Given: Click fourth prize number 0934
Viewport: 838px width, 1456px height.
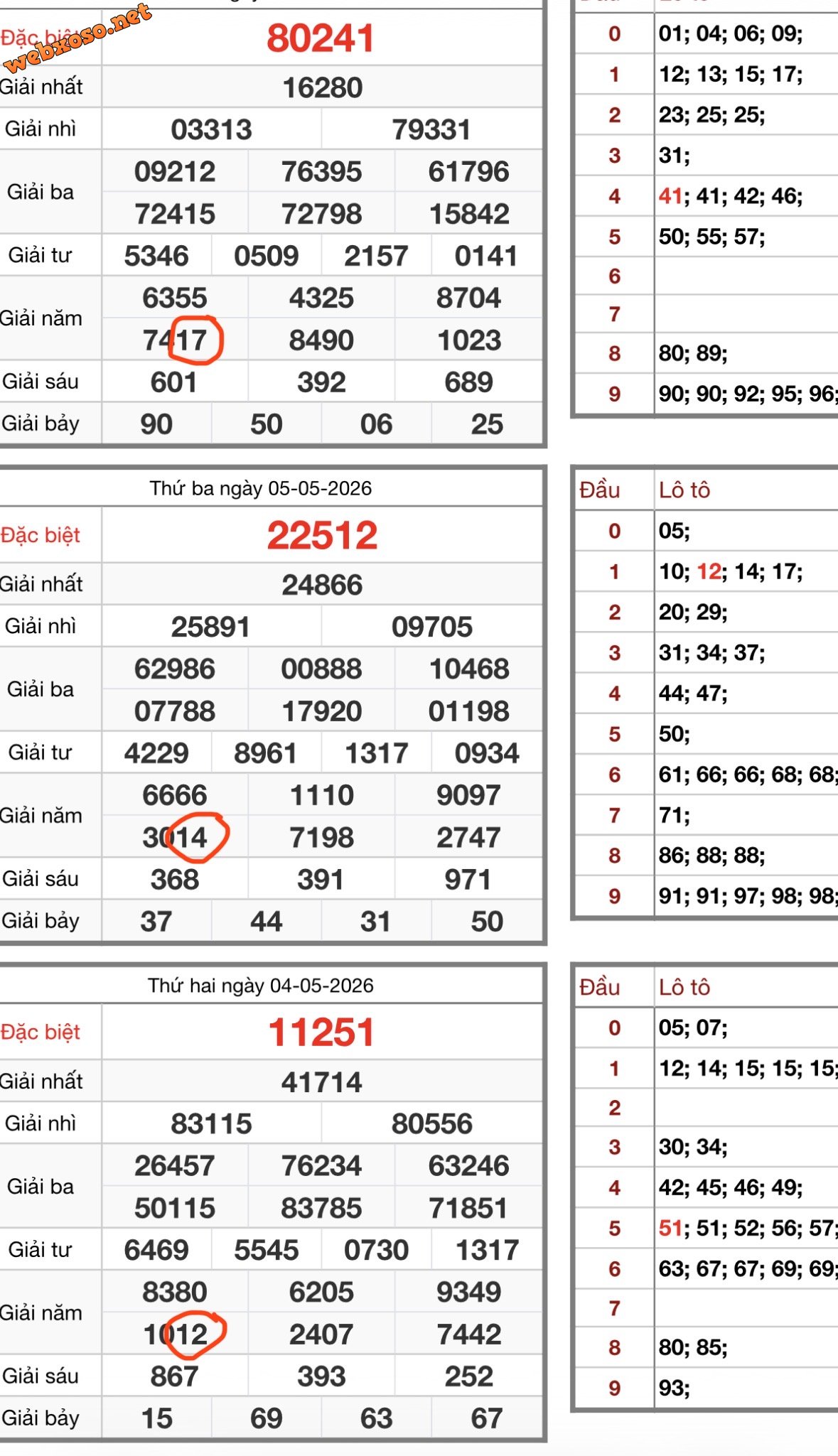Looking at the screenshot, I should (x=487, y=754).
